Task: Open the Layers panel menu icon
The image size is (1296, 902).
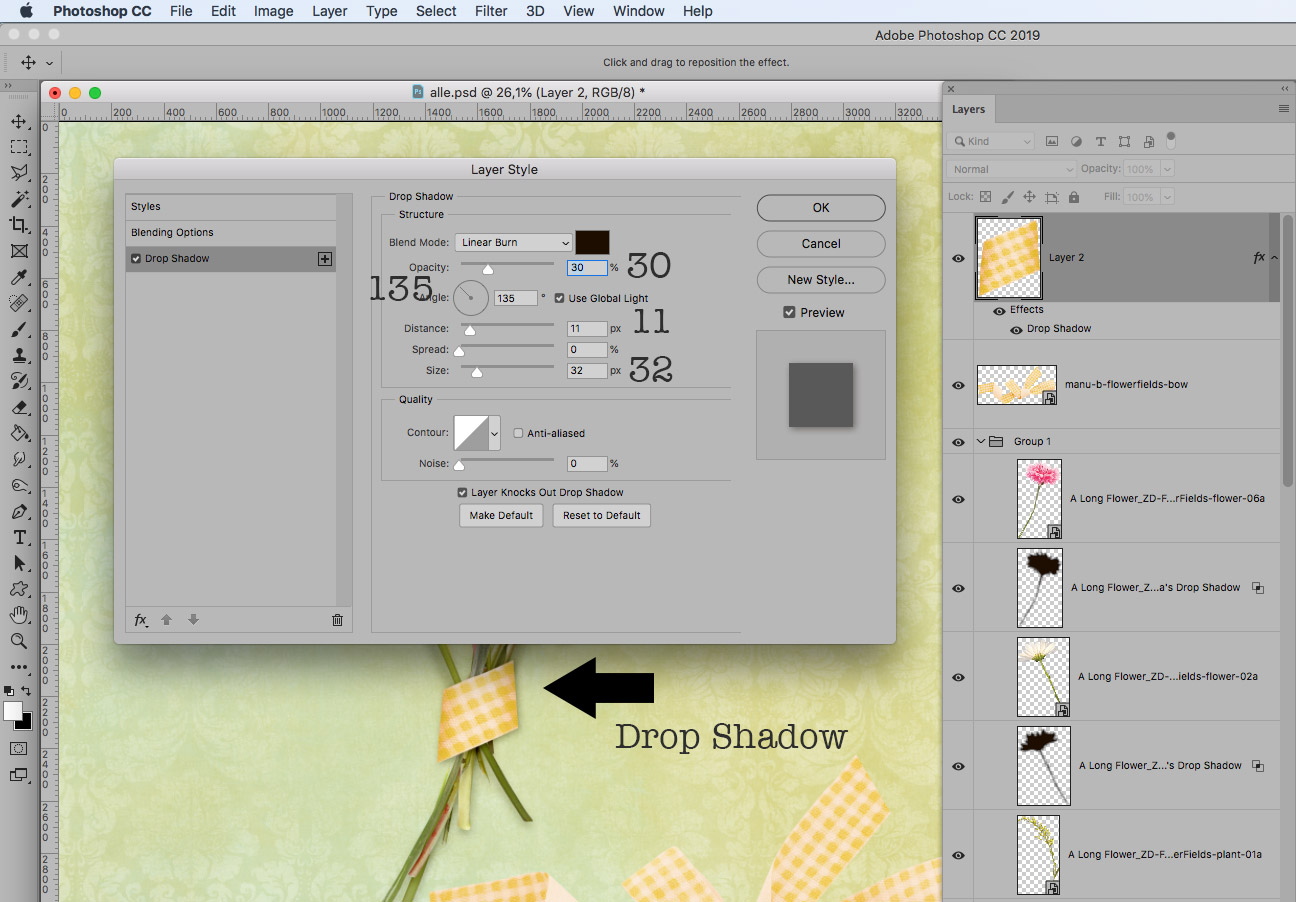Action: 1283,109
